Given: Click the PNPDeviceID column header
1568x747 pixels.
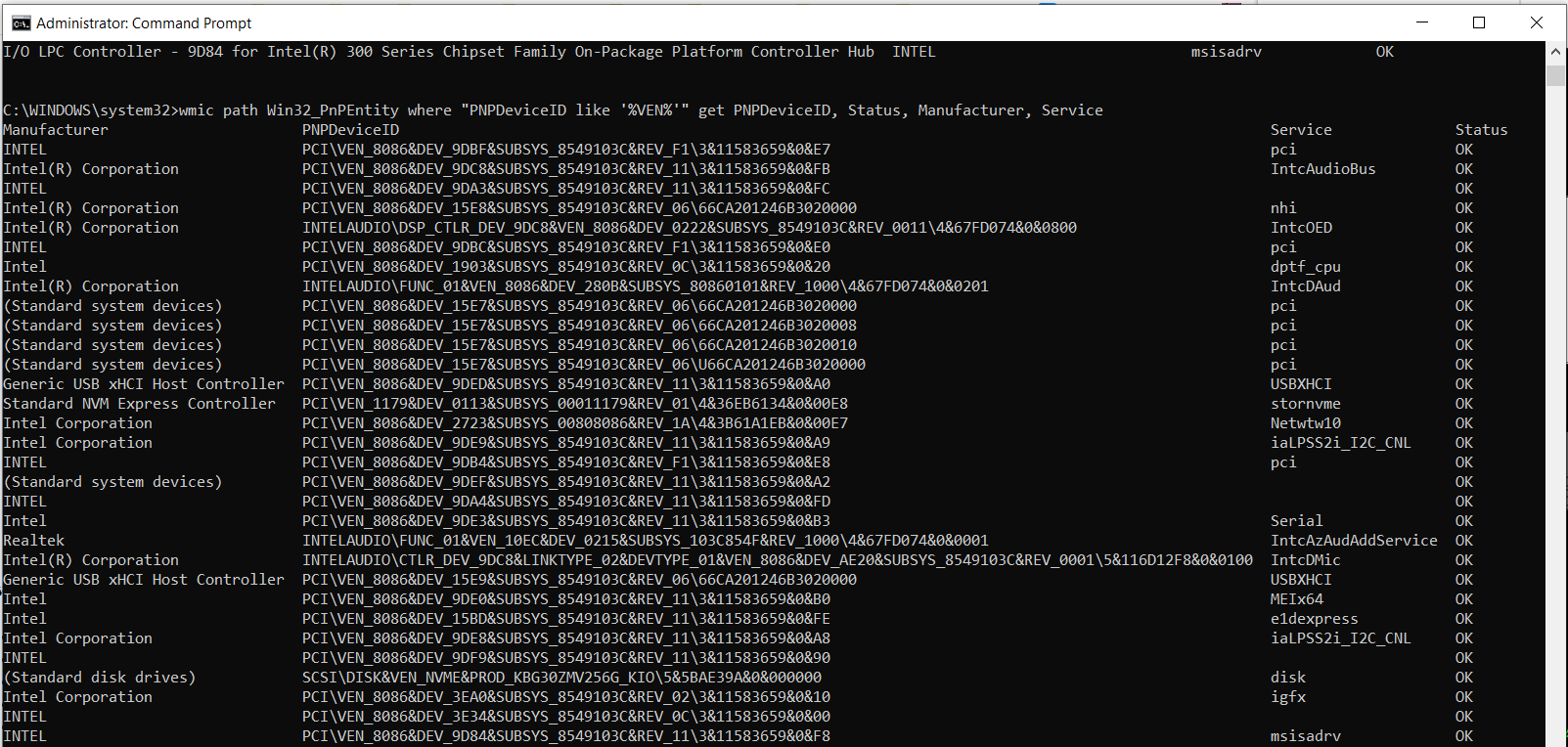Looking at the screenshot, I should (x=350, y=130).
